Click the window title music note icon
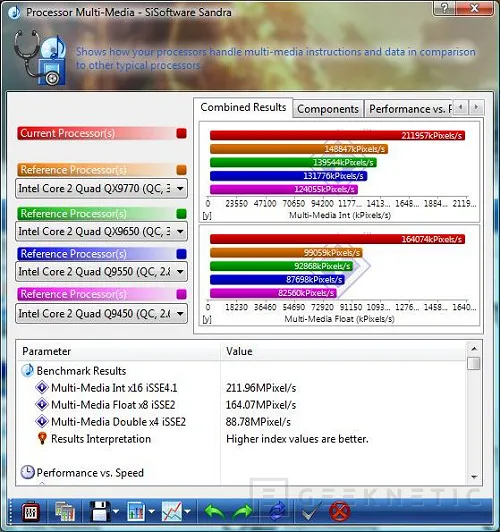Screen dimensions: 500x532 [14, 13]
